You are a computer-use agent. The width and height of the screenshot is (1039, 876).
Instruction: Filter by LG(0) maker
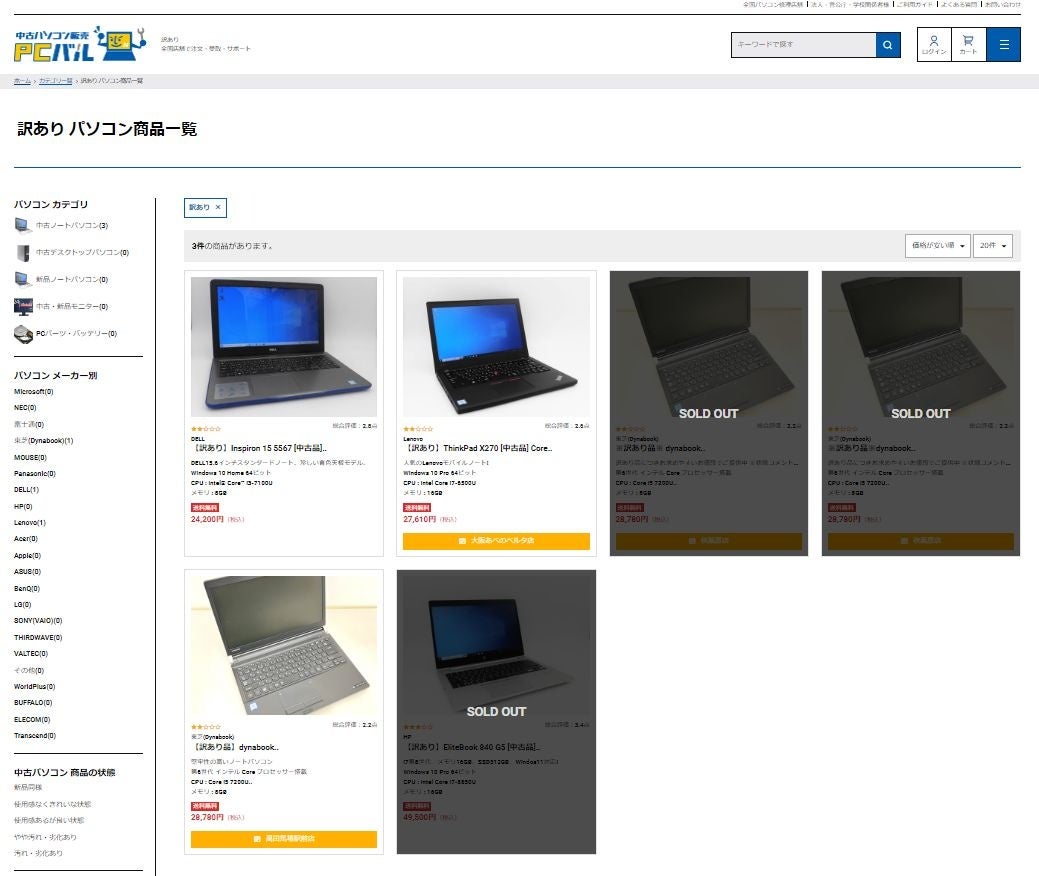pyautogui.click(x=23, y=604)
